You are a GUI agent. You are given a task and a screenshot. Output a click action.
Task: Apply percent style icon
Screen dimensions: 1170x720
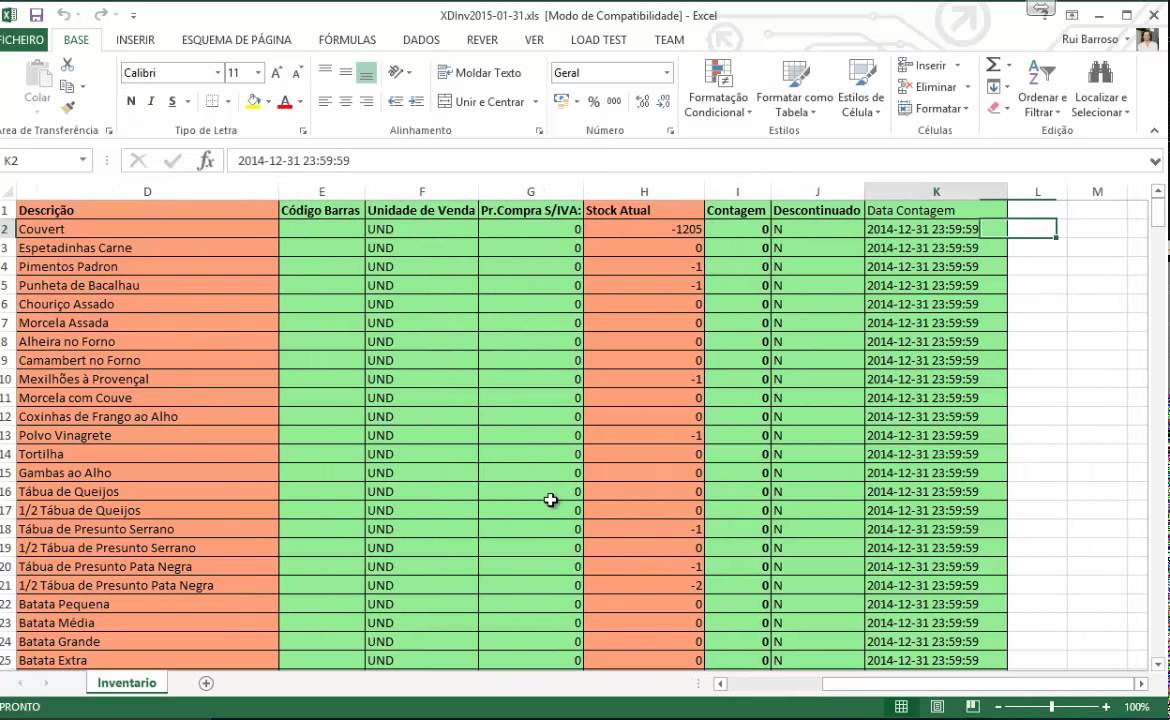coord(594,101)
